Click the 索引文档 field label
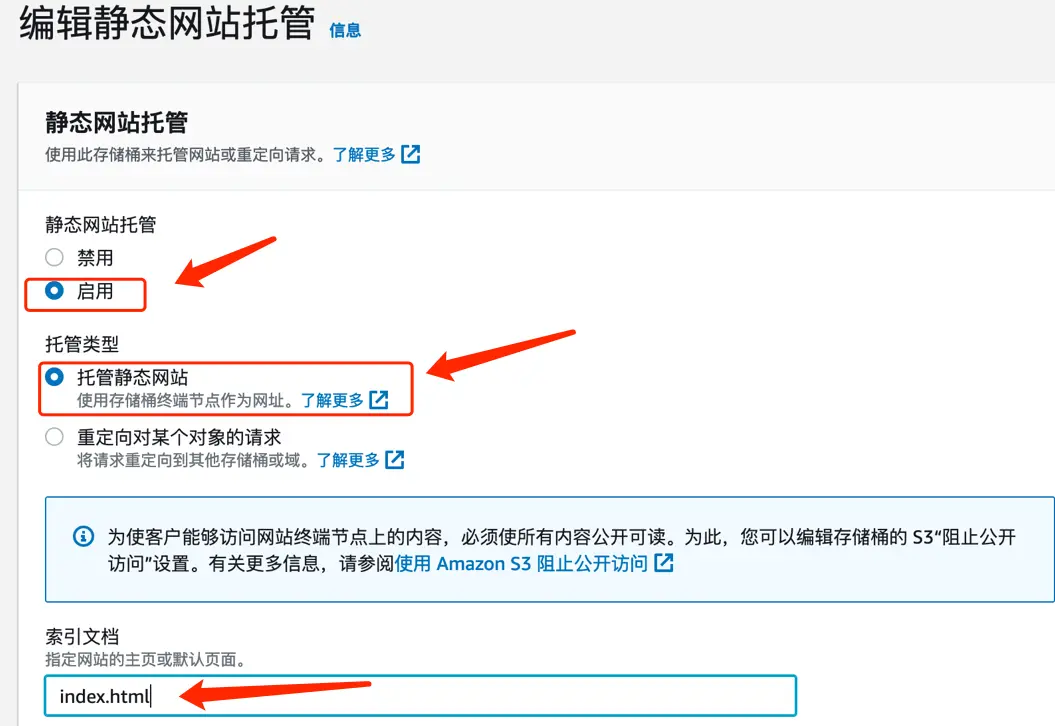 pyautogui.click(x=82, y=636)
